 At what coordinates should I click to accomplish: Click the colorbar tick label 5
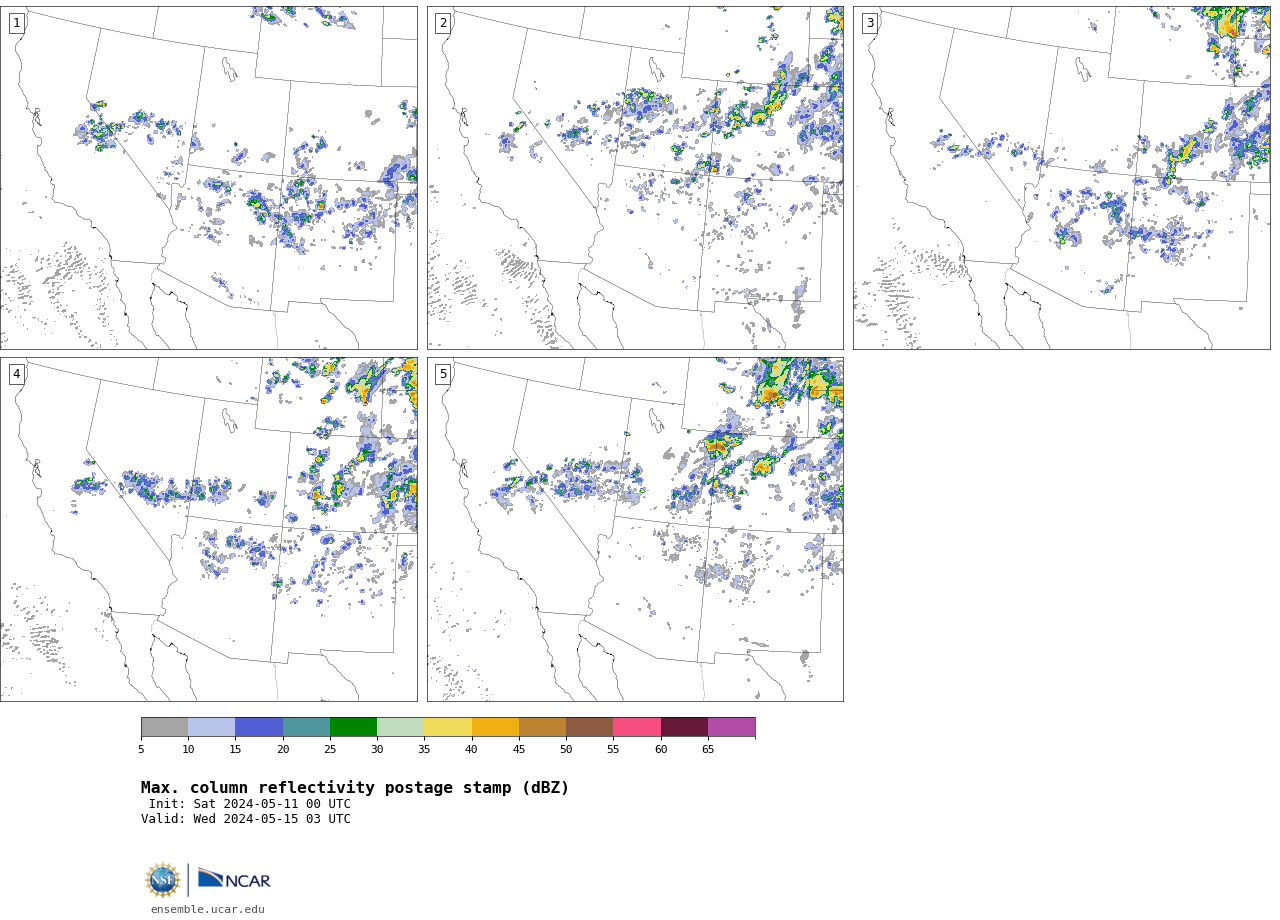pyautogui.click(x=141, y=749)
